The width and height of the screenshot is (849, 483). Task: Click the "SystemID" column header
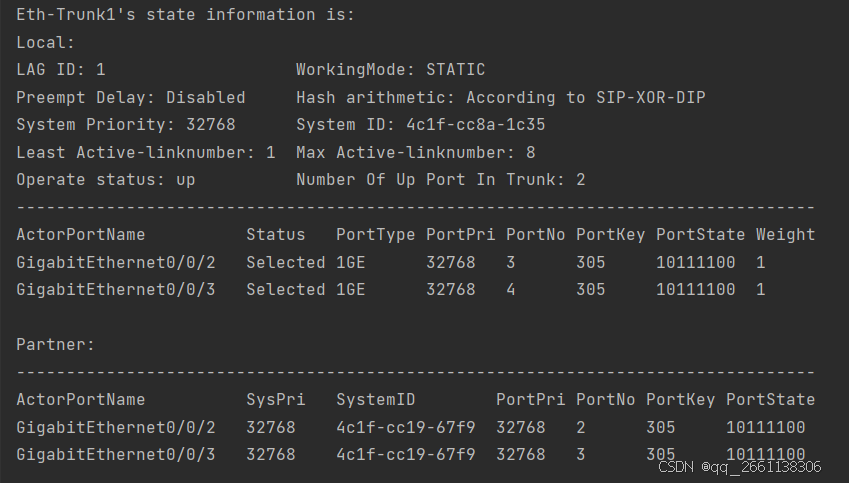(x=375, y=400)
